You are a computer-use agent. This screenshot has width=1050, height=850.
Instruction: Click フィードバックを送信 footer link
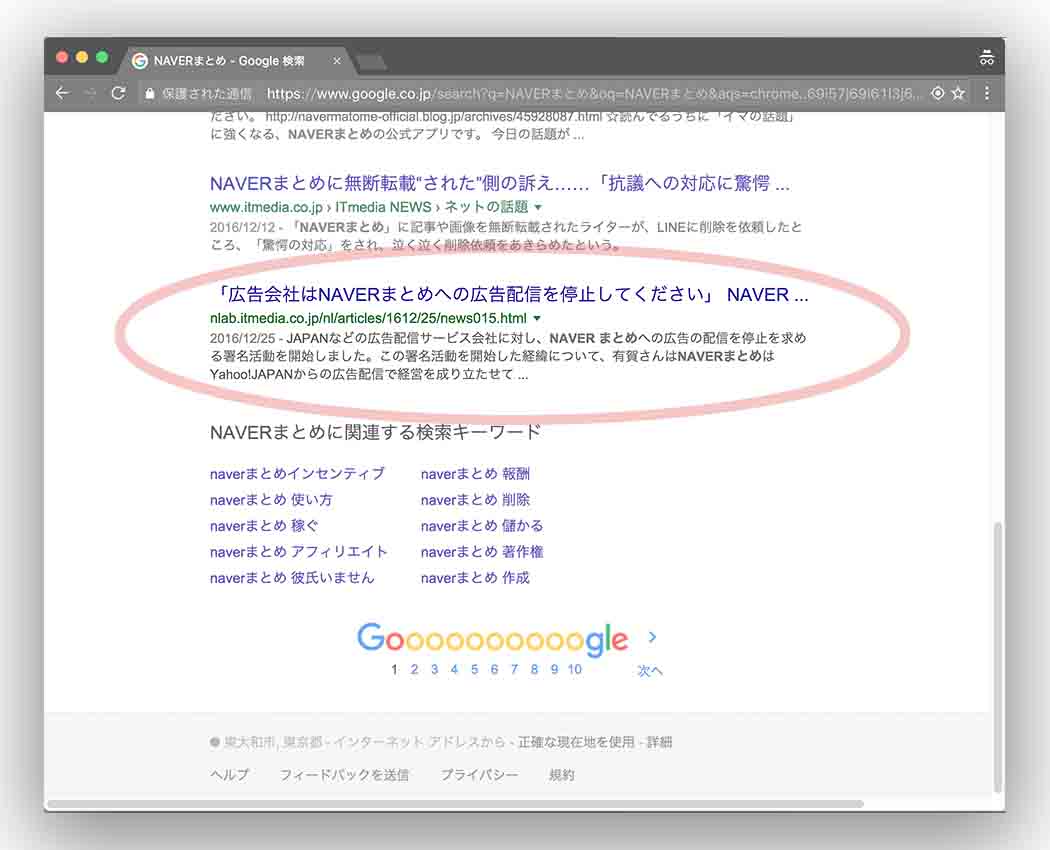344,775
